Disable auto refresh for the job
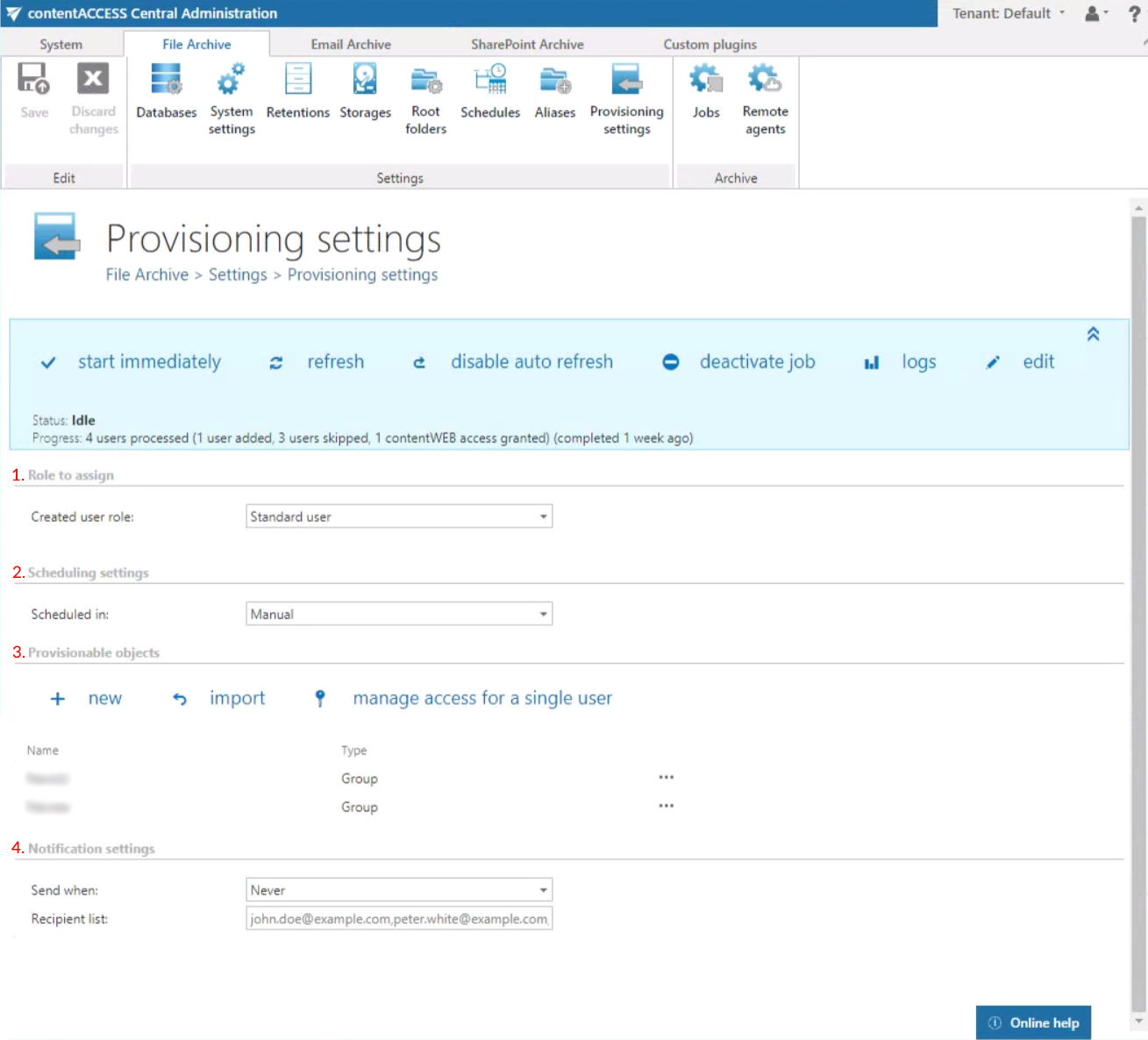The width and height of the screenshot is (1148, 1040). [531, 362]
